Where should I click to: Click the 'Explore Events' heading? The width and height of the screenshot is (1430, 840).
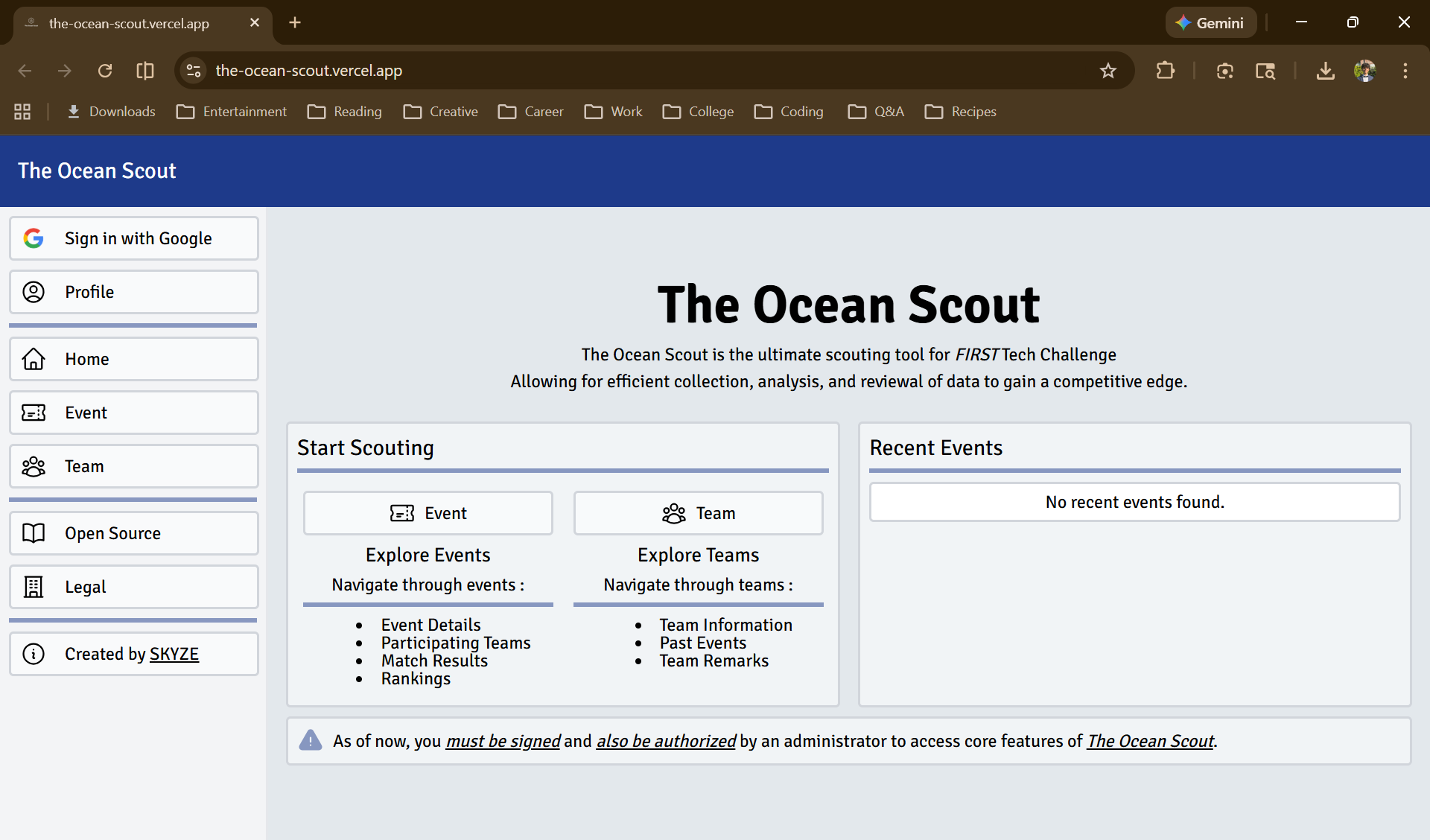[x=428, y=555]
